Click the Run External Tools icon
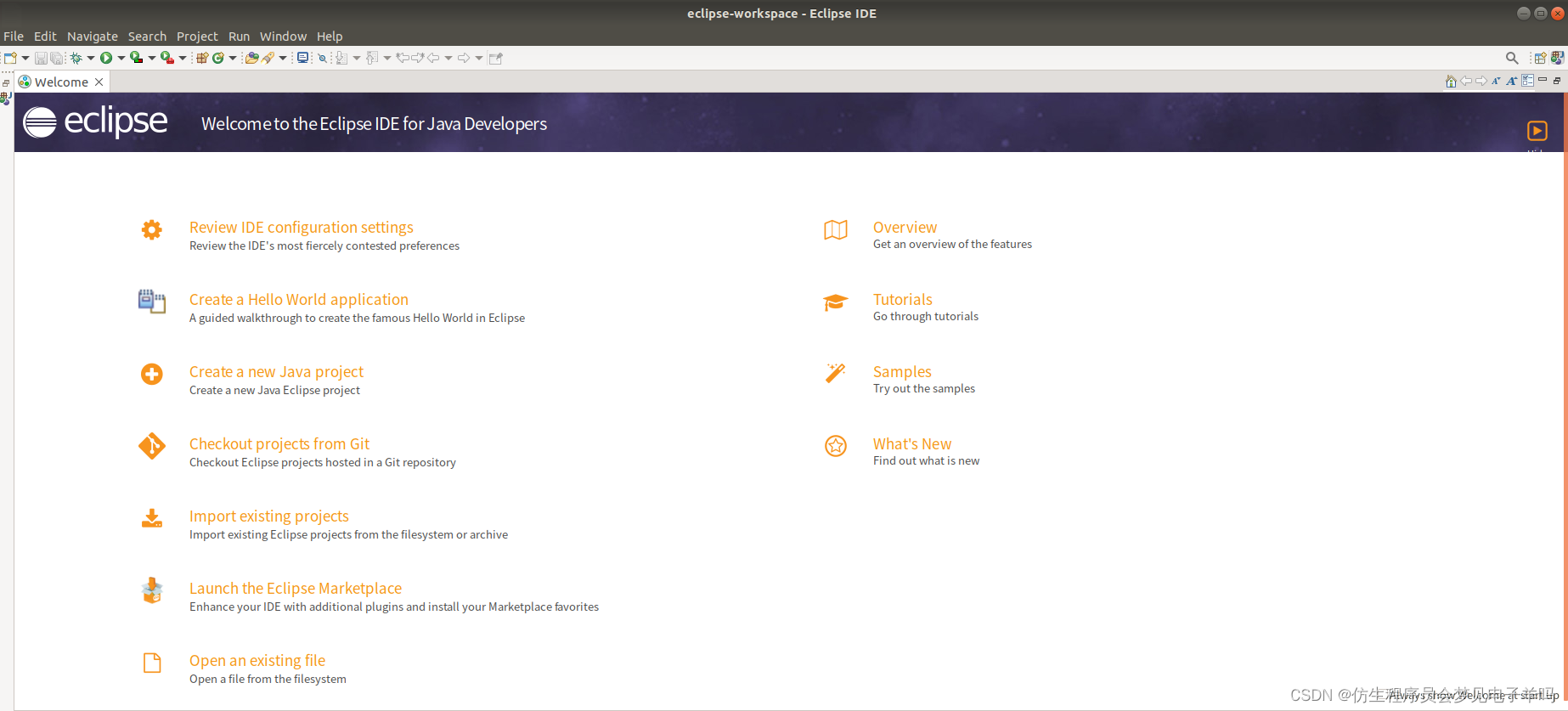 (x=167, y=58)
